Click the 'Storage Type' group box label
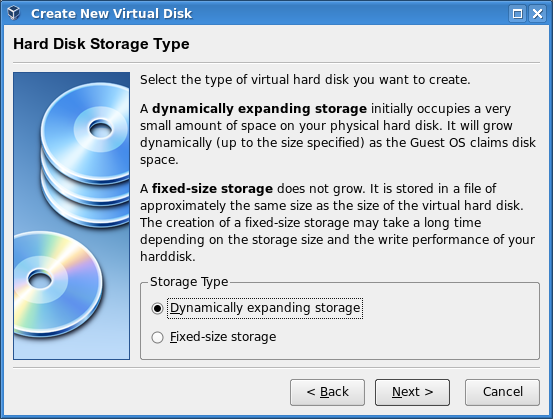 pos(189,282)
